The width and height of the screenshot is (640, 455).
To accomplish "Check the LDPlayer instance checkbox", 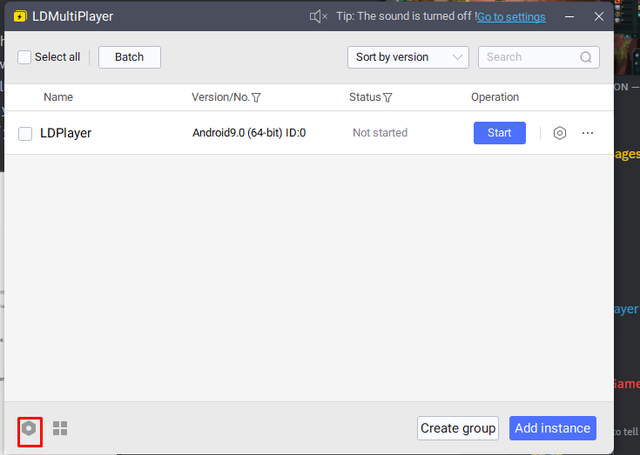I will point(25,133).
